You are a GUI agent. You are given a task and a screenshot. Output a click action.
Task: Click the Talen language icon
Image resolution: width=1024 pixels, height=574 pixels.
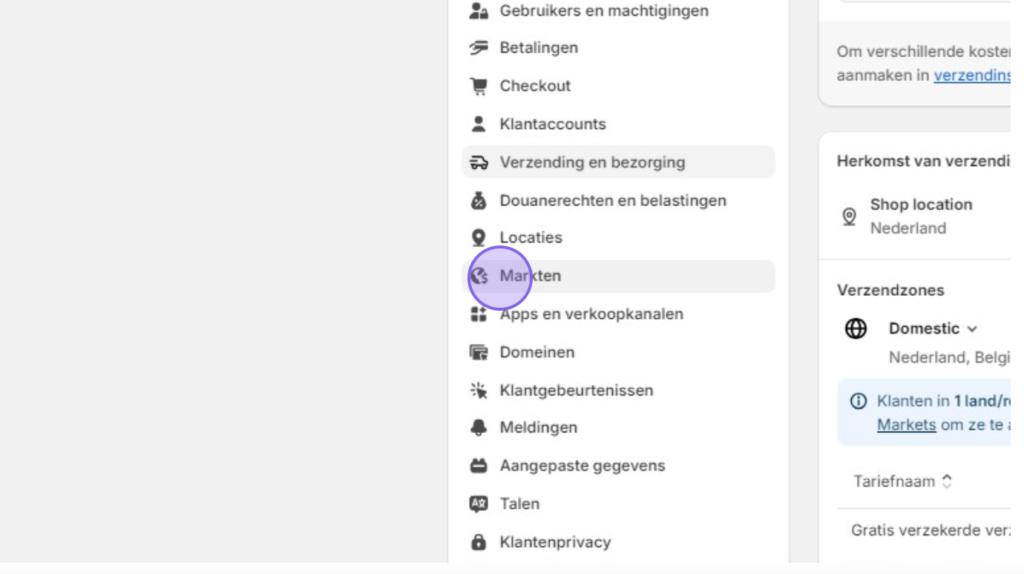tap(479, 504)
